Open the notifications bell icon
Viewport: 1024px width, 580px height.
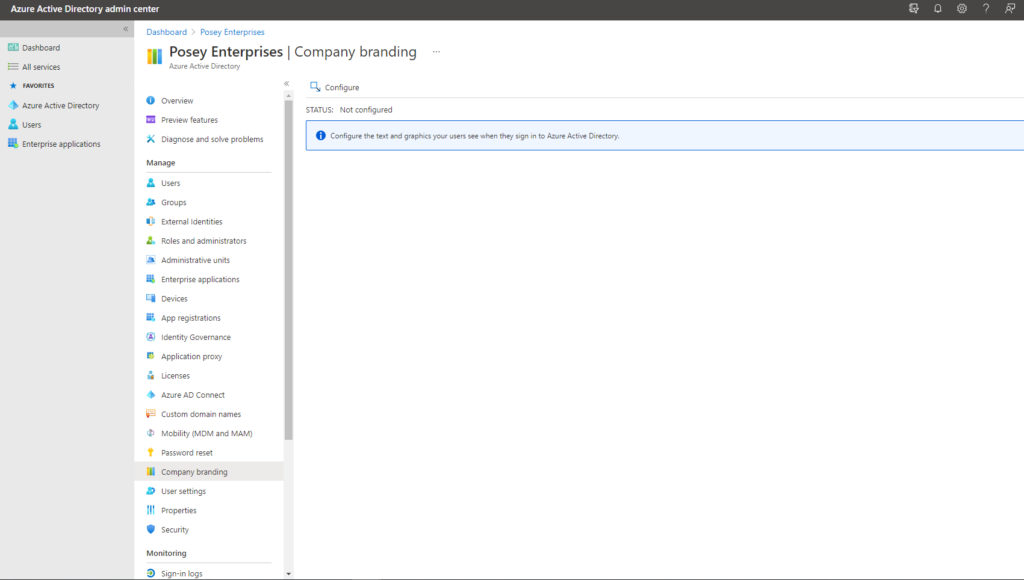click(938, 8)
